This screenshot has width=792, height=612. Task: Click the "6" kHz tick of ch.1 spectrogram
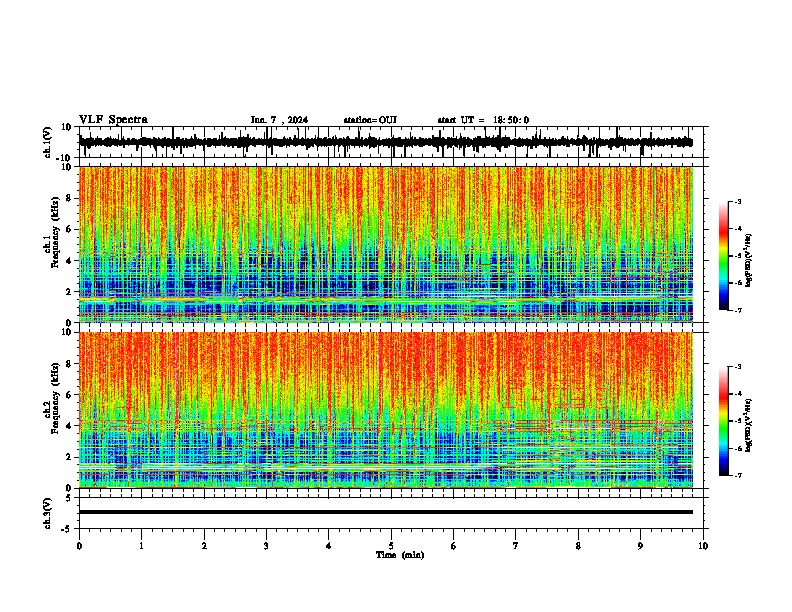(x=69, y=229)
